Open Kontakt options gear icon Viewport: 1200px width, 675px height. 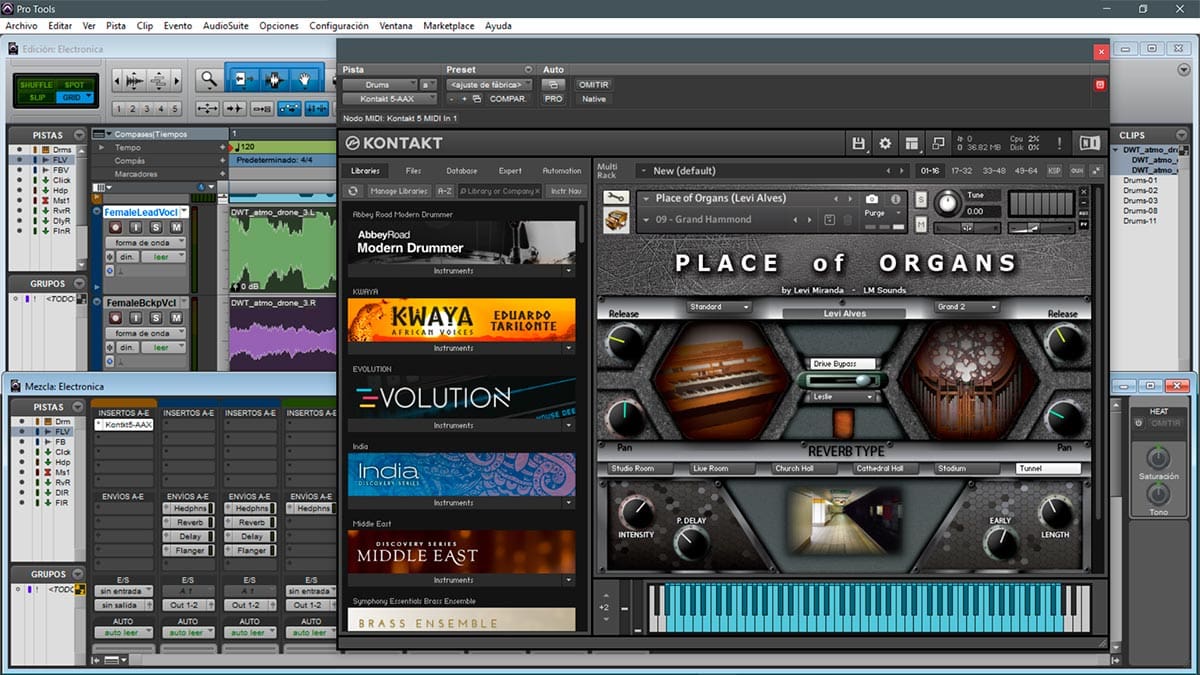click(885, 143)
